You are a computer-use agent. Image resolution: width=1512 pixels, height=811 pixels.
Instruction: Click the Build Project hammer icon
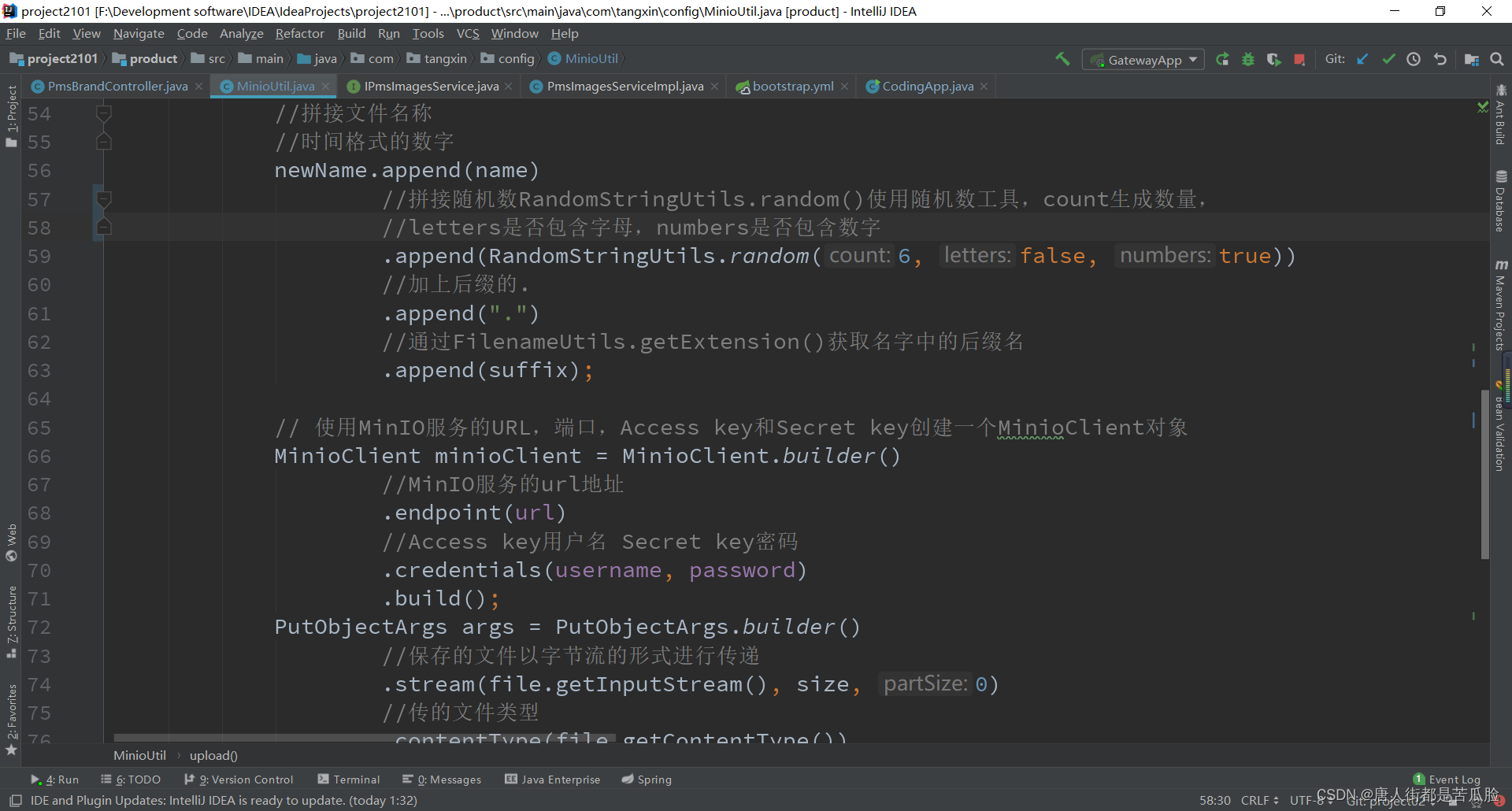coord(1062,59)
